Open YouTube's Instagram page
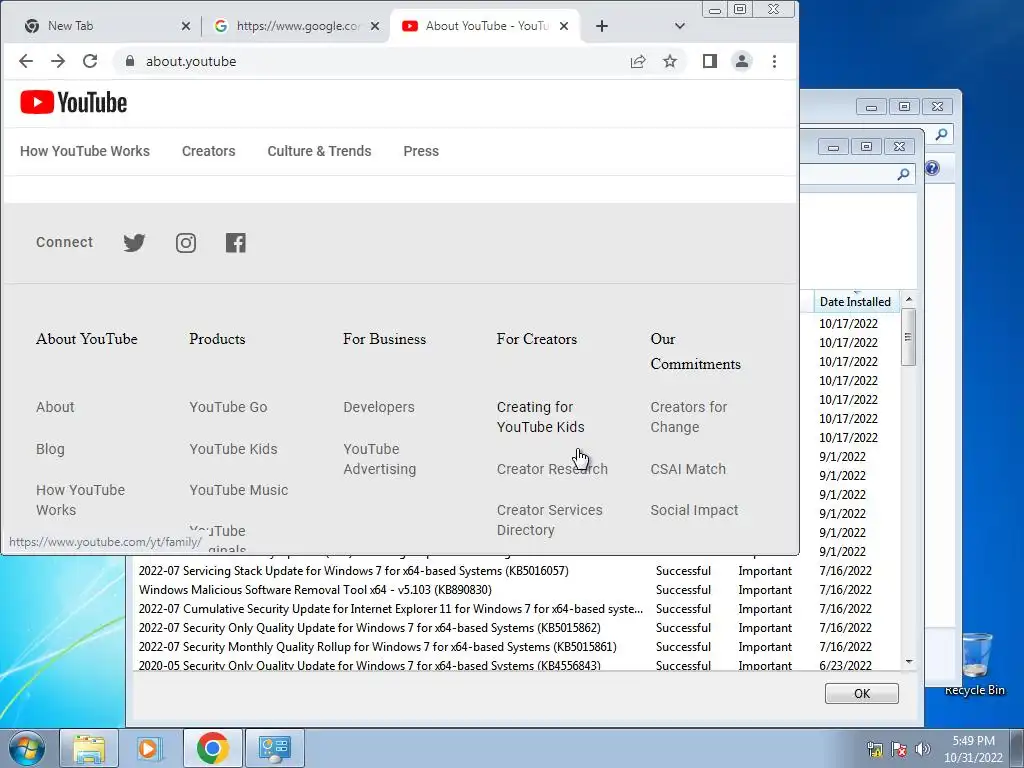Viewport: 1024px width, 768px height. (185, 243)
